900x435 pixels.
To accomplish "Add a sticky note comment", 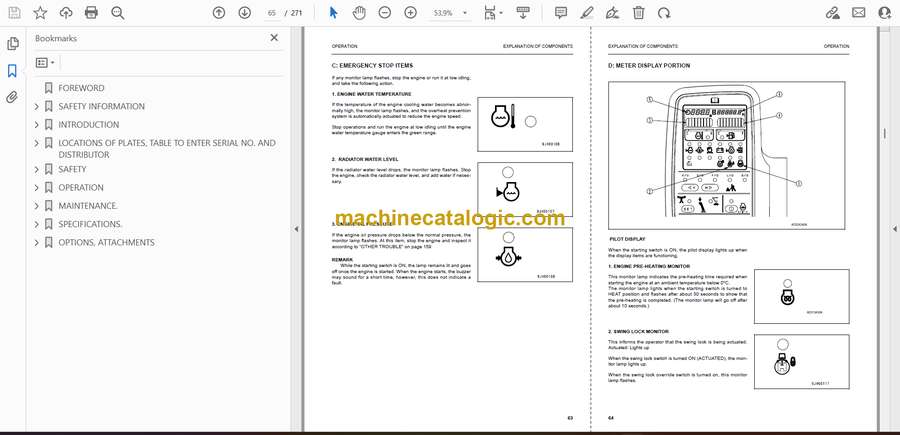I will [561, 13].
